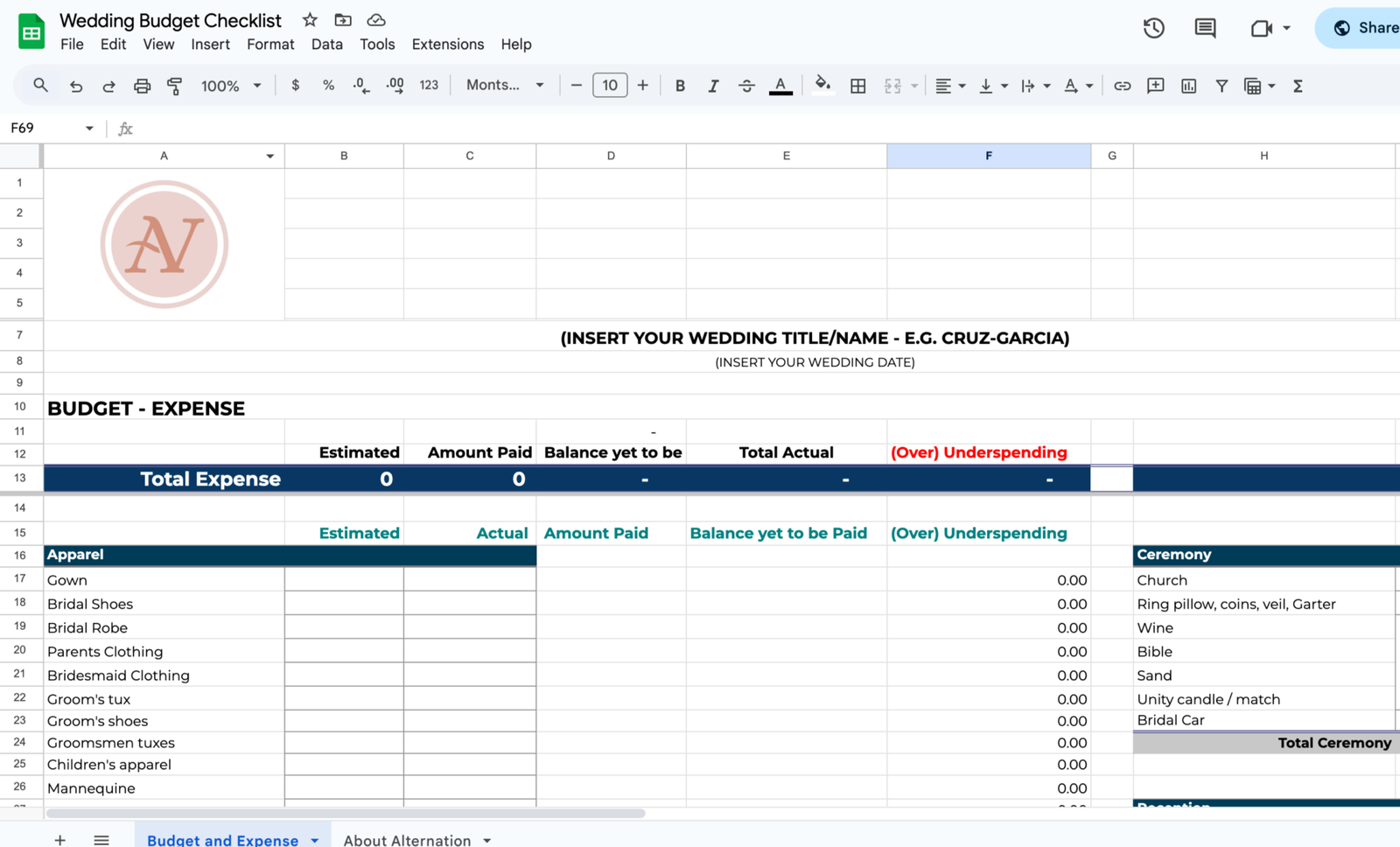The image size is (1400, 847).
Task: Open the Data menu
Action: pos(326,44)
